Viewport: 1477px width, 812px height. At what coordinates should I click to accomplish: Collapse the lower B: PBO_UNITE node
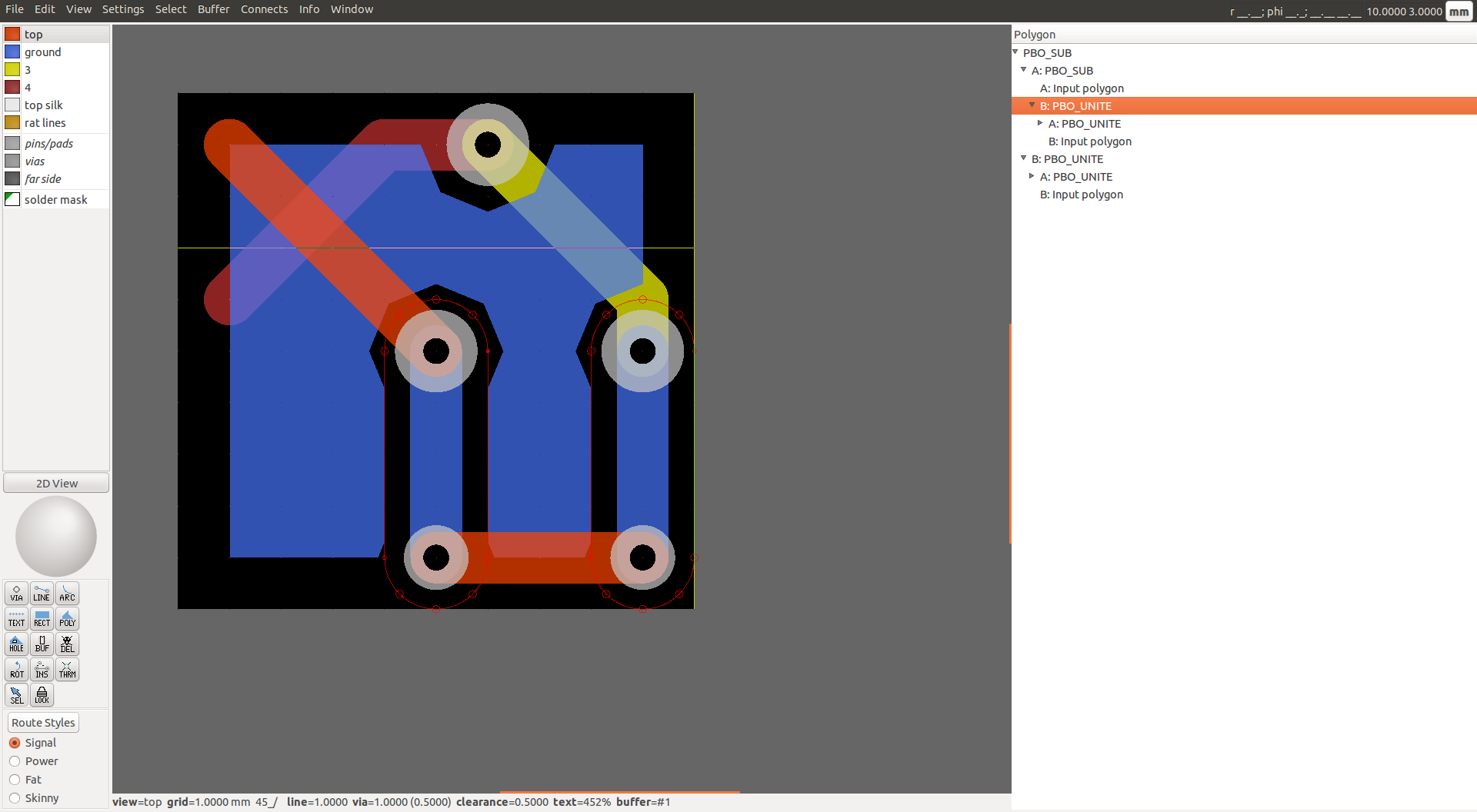pyautogui.click(x=1024, y=158)
